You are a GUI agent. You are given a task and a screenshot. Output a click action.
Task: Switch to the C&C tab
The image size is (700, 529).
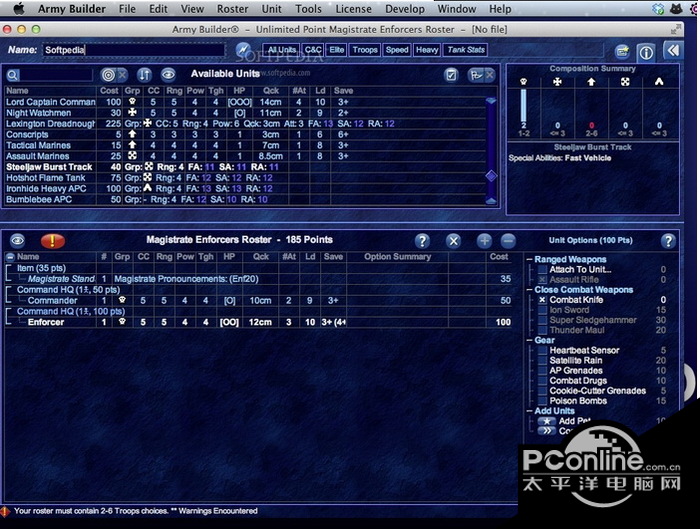tap(313, 50)
